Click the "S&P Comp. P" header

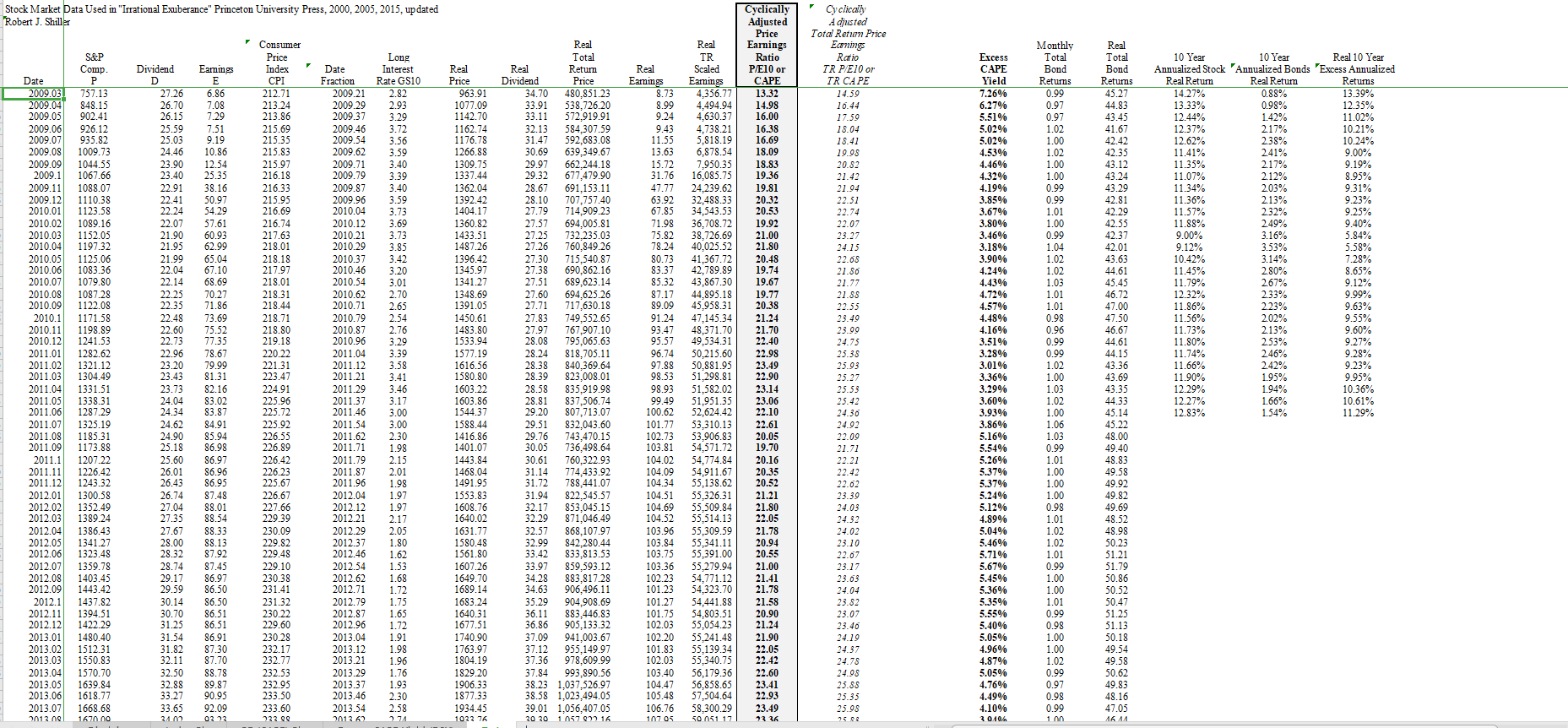(x=94, y=69)
